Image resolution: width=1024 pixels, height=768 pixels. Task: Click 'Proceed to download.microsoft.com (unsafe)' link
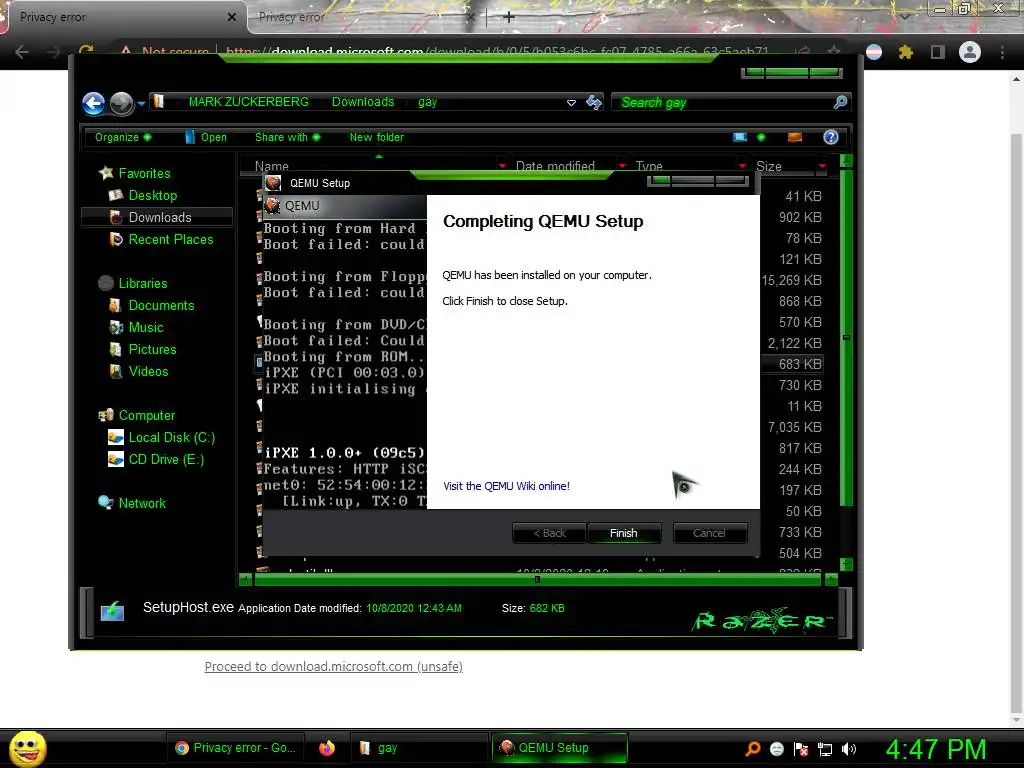click(x=334, y=666)
